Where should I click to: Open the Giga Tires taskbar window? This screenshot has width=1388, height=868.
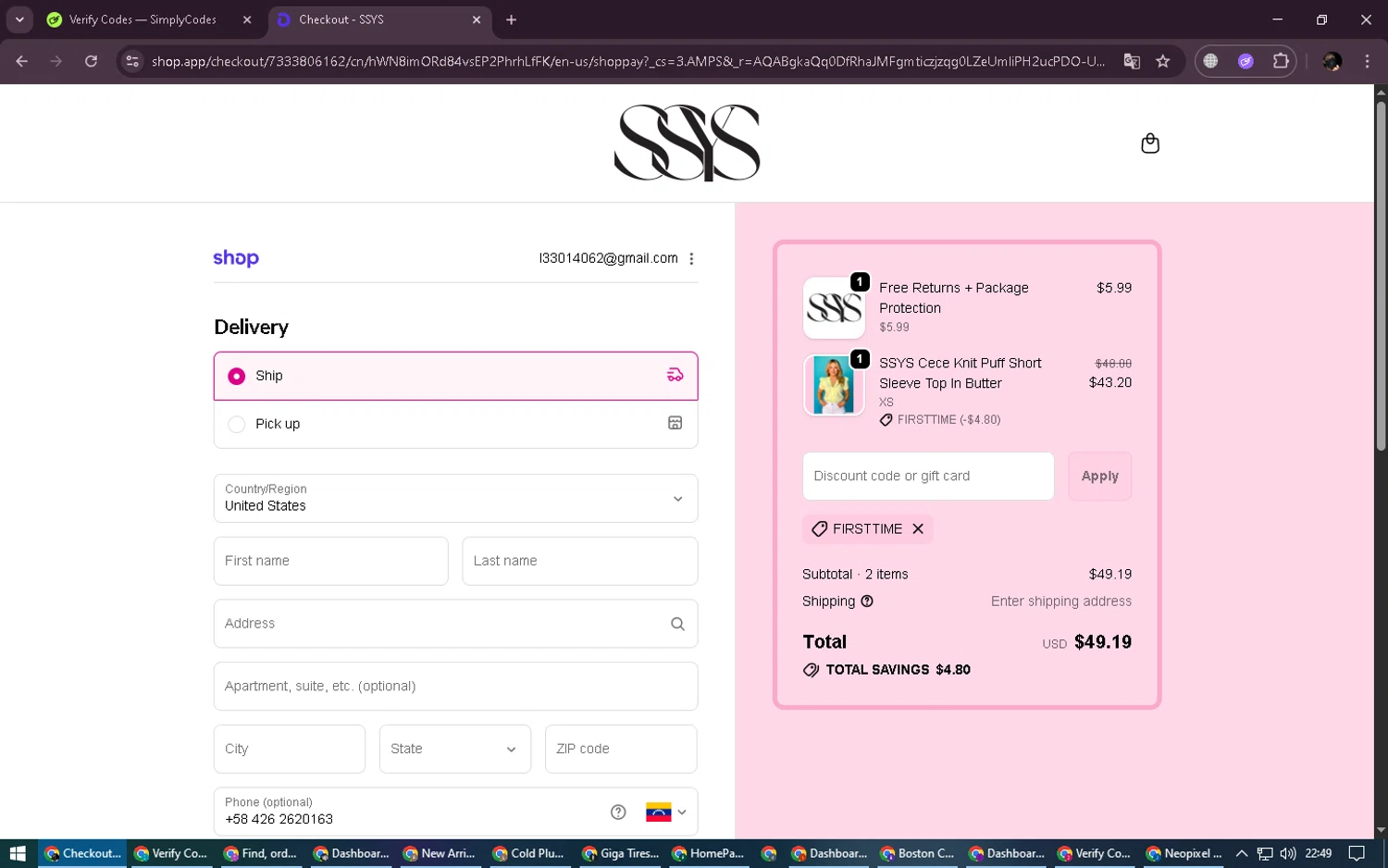tap(618, 853)
